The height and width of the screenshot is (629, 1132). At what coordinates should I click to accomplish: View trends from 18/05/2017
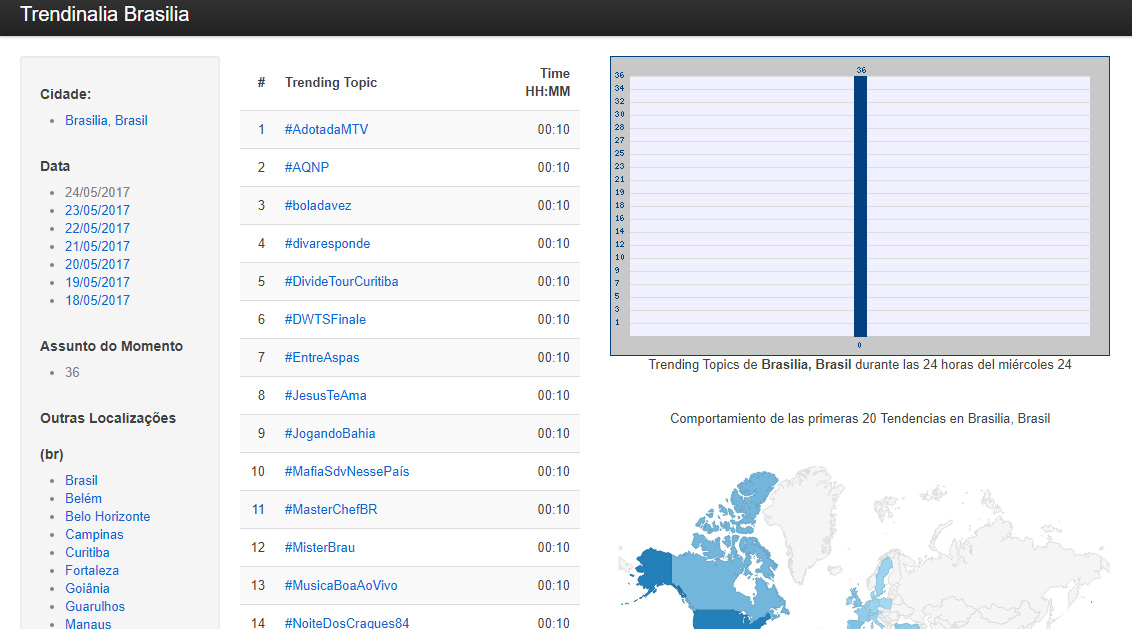[x=97, y=301]
